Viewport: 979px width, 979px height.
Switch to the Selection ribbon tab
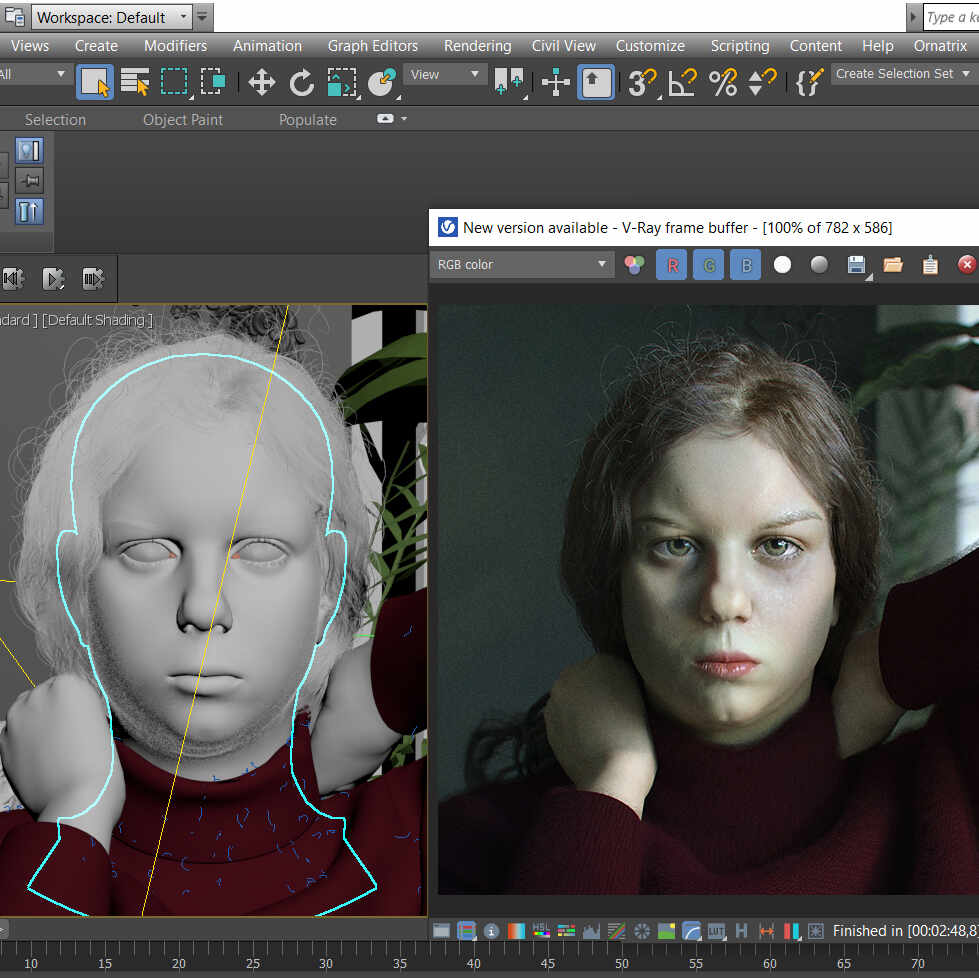[x=55, y=120]
